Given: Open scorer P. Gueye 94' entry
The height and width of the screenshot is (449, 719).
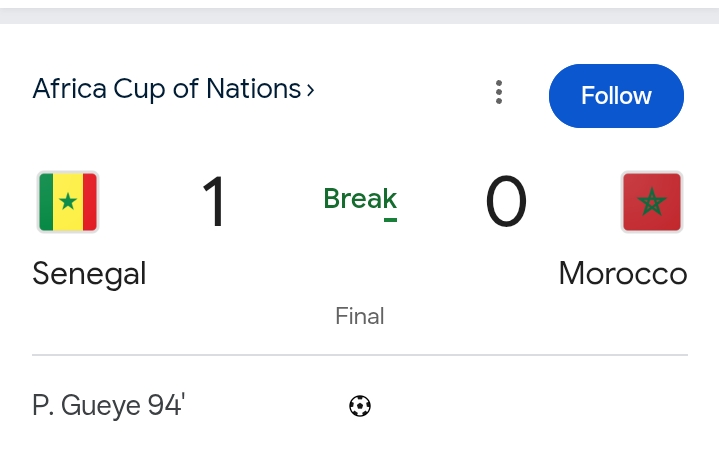Looking at the screenshot, I should click(109, 406).
